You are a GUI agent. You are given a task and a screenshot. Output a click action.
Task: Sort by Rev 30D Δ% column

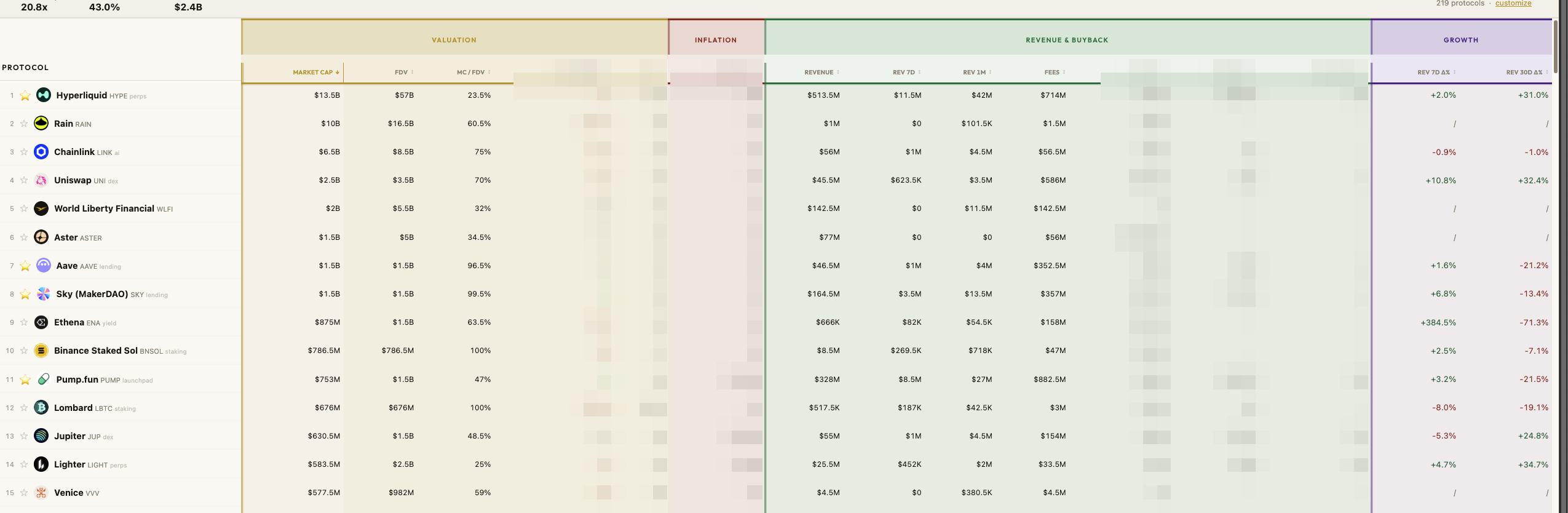point(1527,72)
